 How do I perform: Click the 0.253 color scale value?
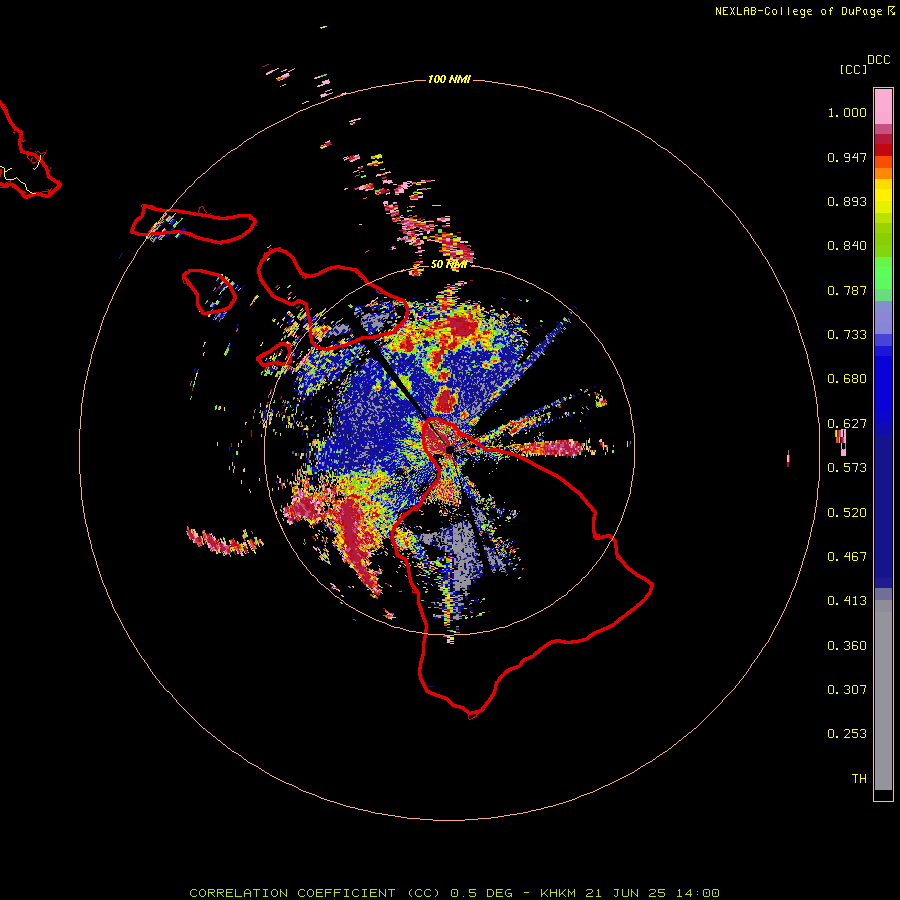tap(847, 734)
